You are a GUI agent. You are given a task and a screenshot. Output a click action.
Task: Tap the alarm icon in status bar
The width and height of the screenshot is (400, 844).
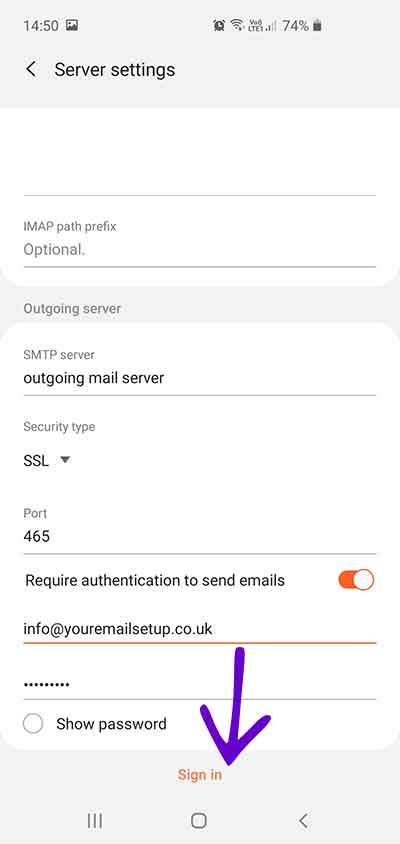point(219,25)
